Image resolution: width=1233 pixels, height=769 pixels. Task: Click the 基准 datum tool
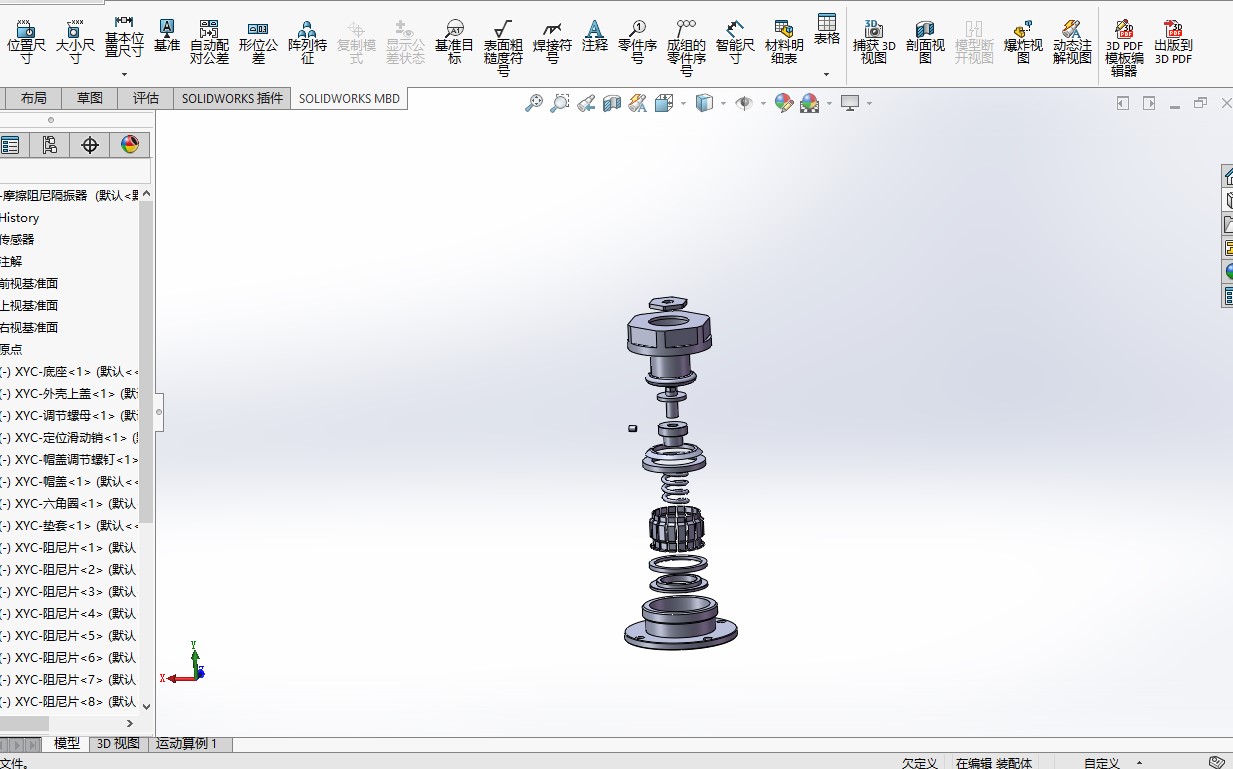coord(167,35)
